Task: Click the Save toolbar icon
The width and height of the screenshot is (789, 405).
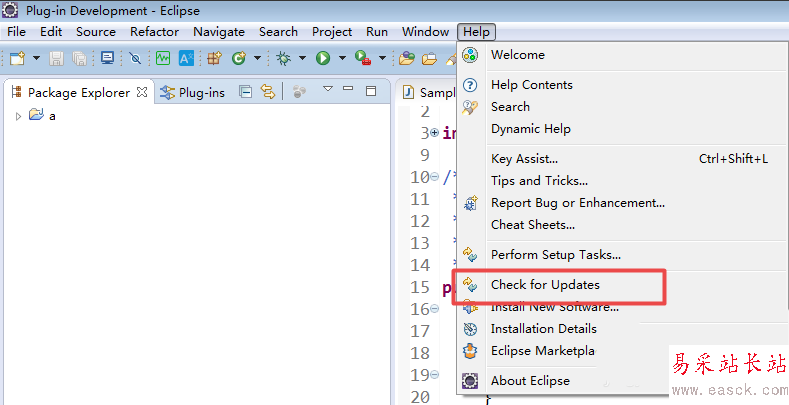Action: tap(56, 58)
